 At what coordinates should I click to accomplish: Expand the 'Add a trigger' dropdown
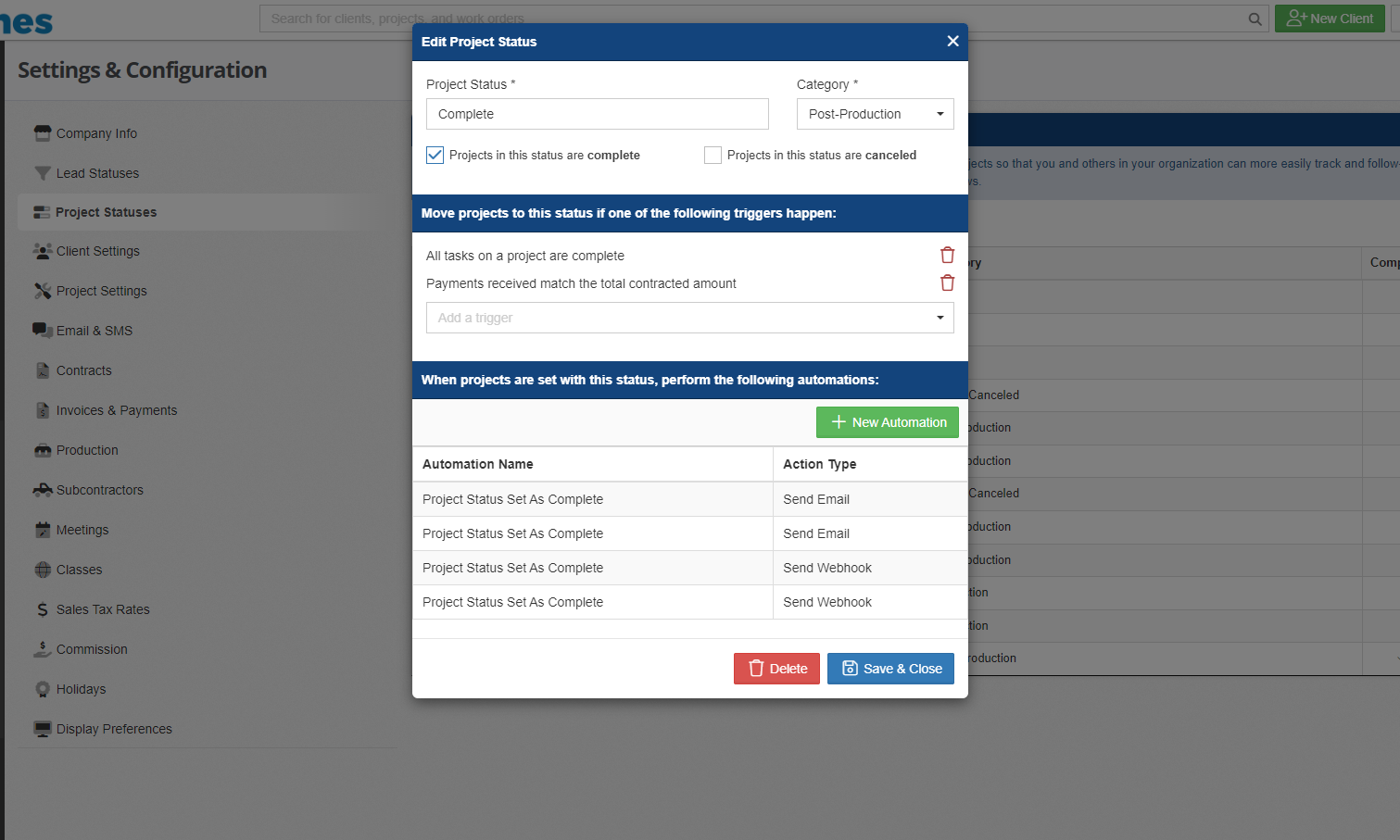pyautogui.click(x=689, y=318)
